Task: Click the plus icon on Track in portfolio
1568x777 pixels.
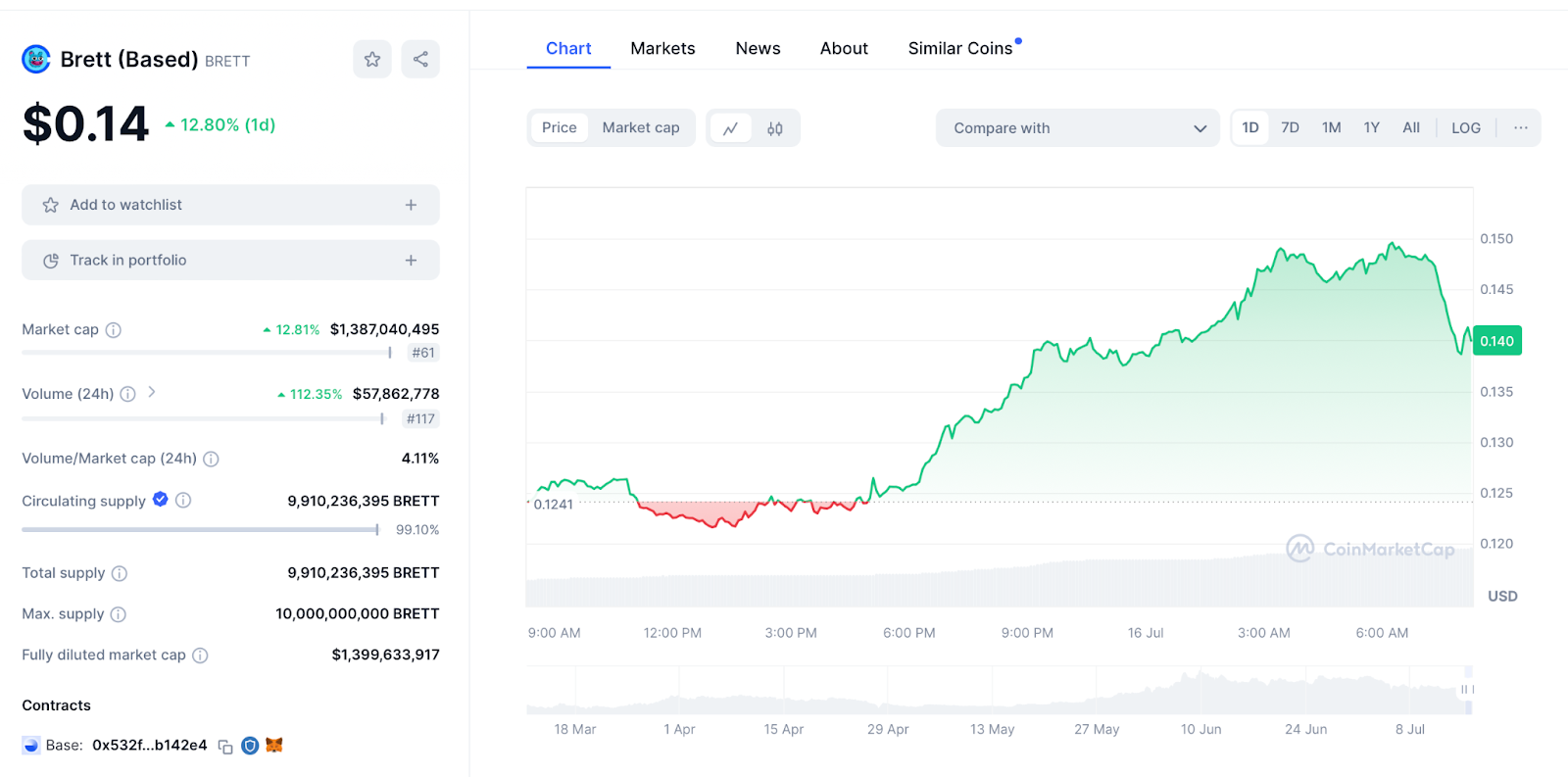Action: [x=411, y=261]
